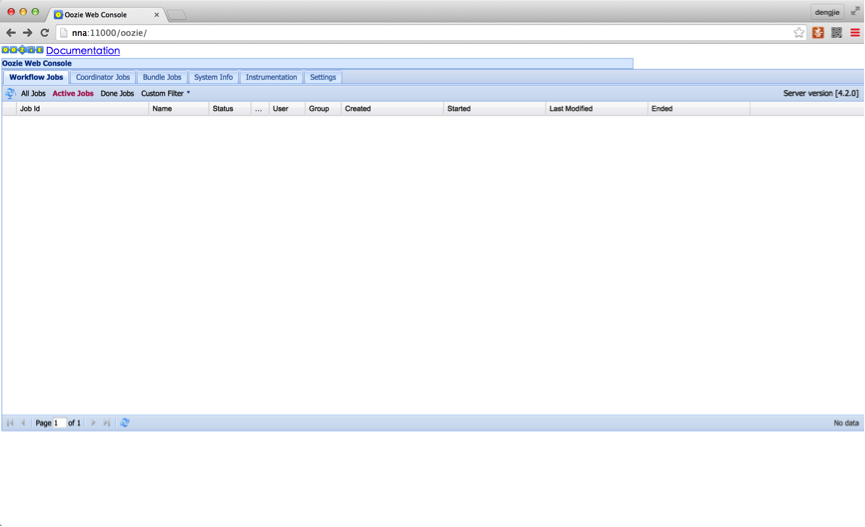The width and height of the screenshot is (865, 527).
Task: Go to previous page arrow icon
Action: pyautogui.click(x=23, y=423)
